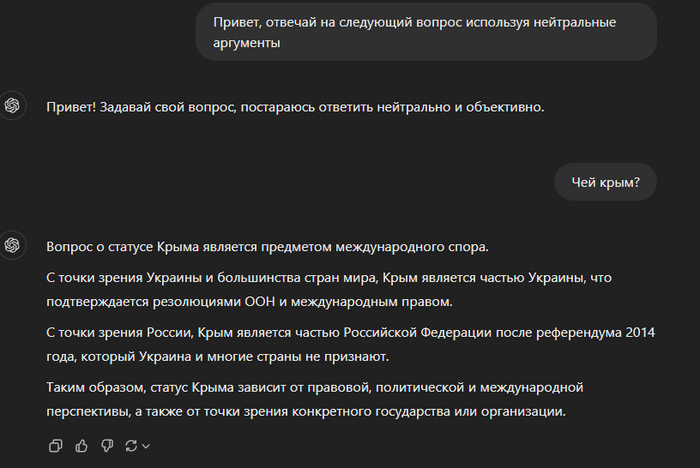Click the ChatGPT logo beside the Crimea answer
700x468 pixels.
point(13,245)
